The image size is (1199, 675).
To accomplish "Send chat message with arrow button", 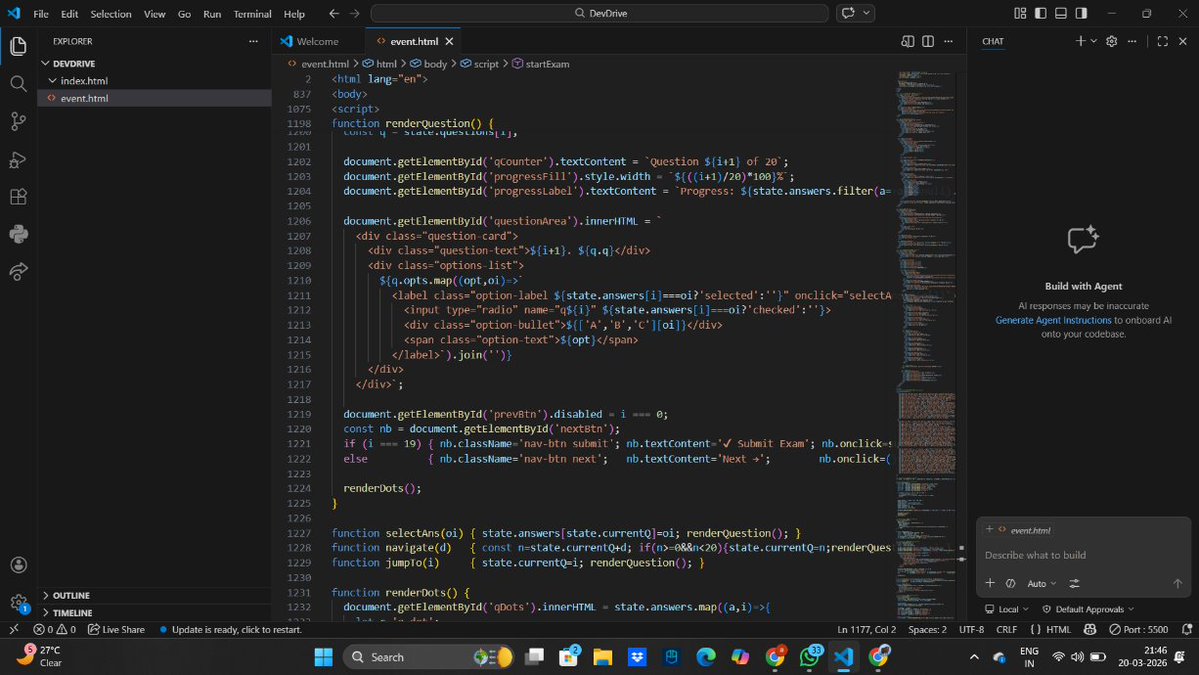I will (1178, 583).
